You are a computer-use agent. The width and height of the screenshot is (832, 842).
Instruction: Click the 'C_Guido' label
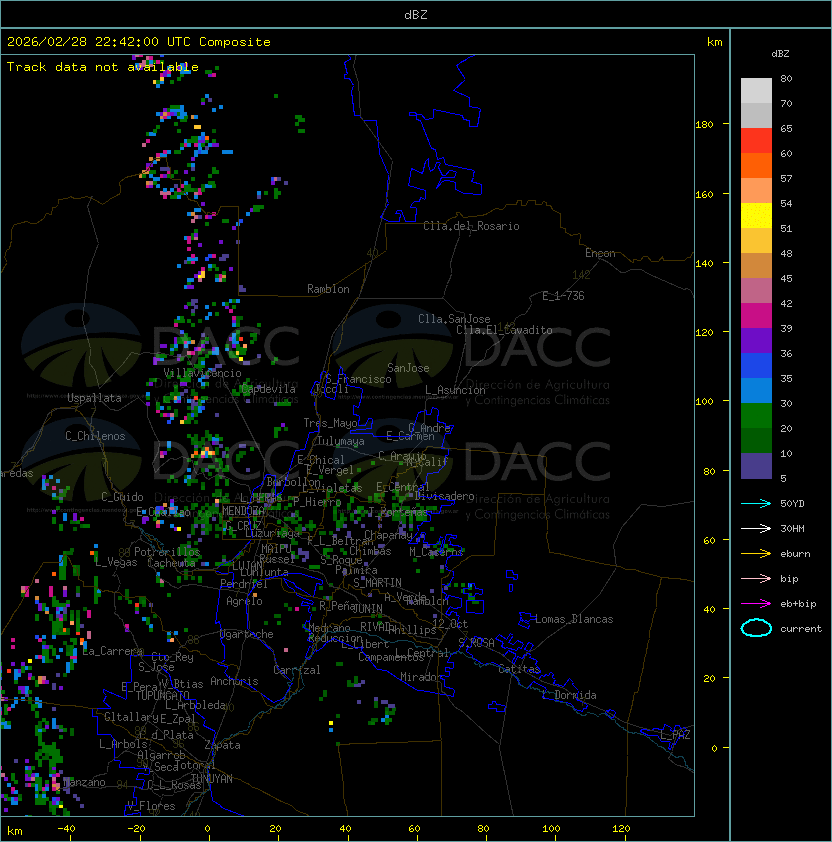(x=122, y=497)
